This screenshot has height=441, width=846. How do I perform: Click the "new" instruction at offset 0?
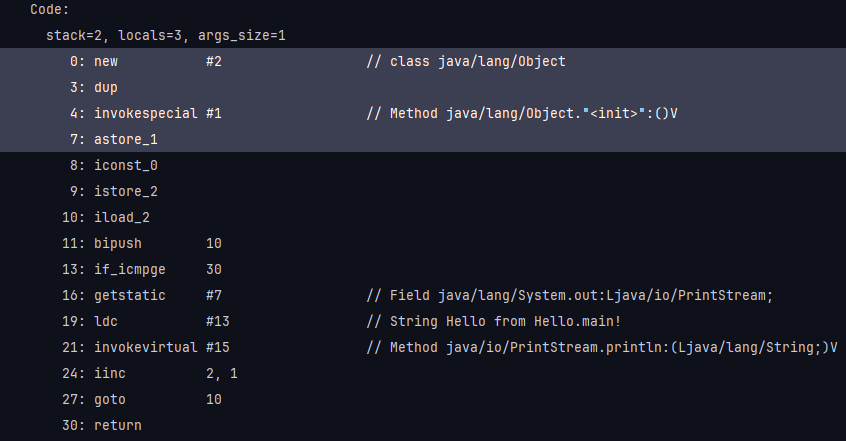tap(106, 62)
